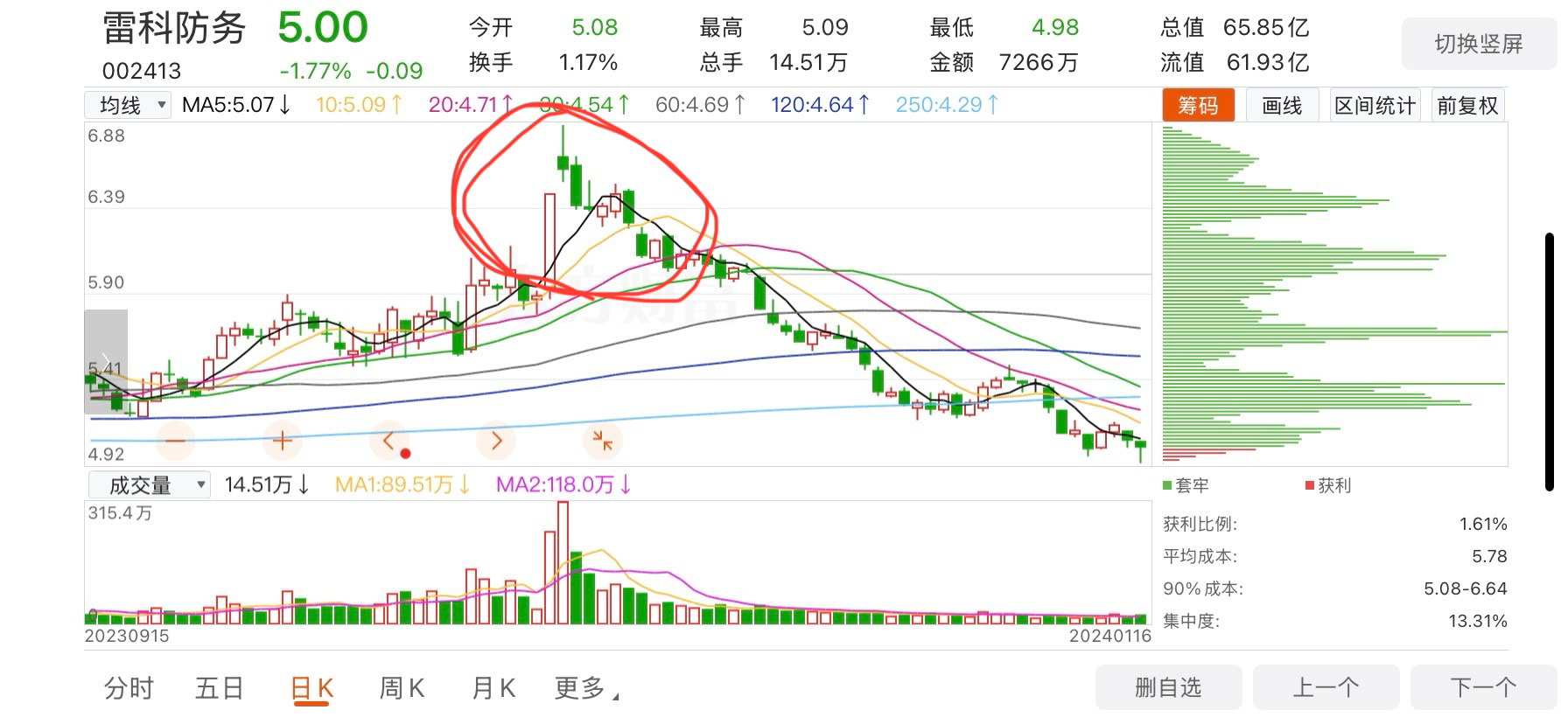This screenshot has height=724, width=1568.
Task: Tap the chip distribution histogram
Action: pos(1334,295)
